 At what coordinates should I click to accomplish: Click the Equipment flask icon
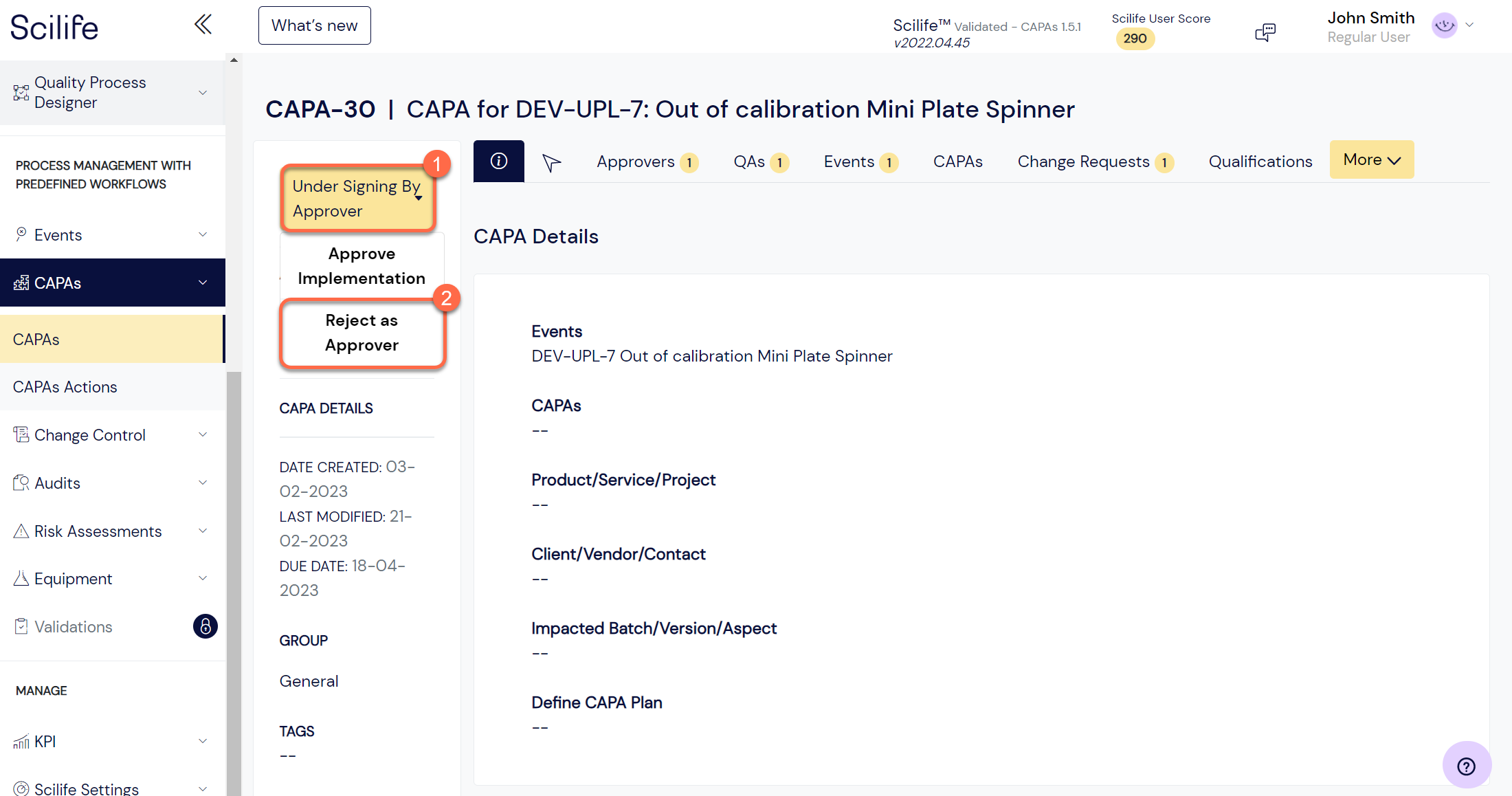pyautogui.click(x=21, y=578)
